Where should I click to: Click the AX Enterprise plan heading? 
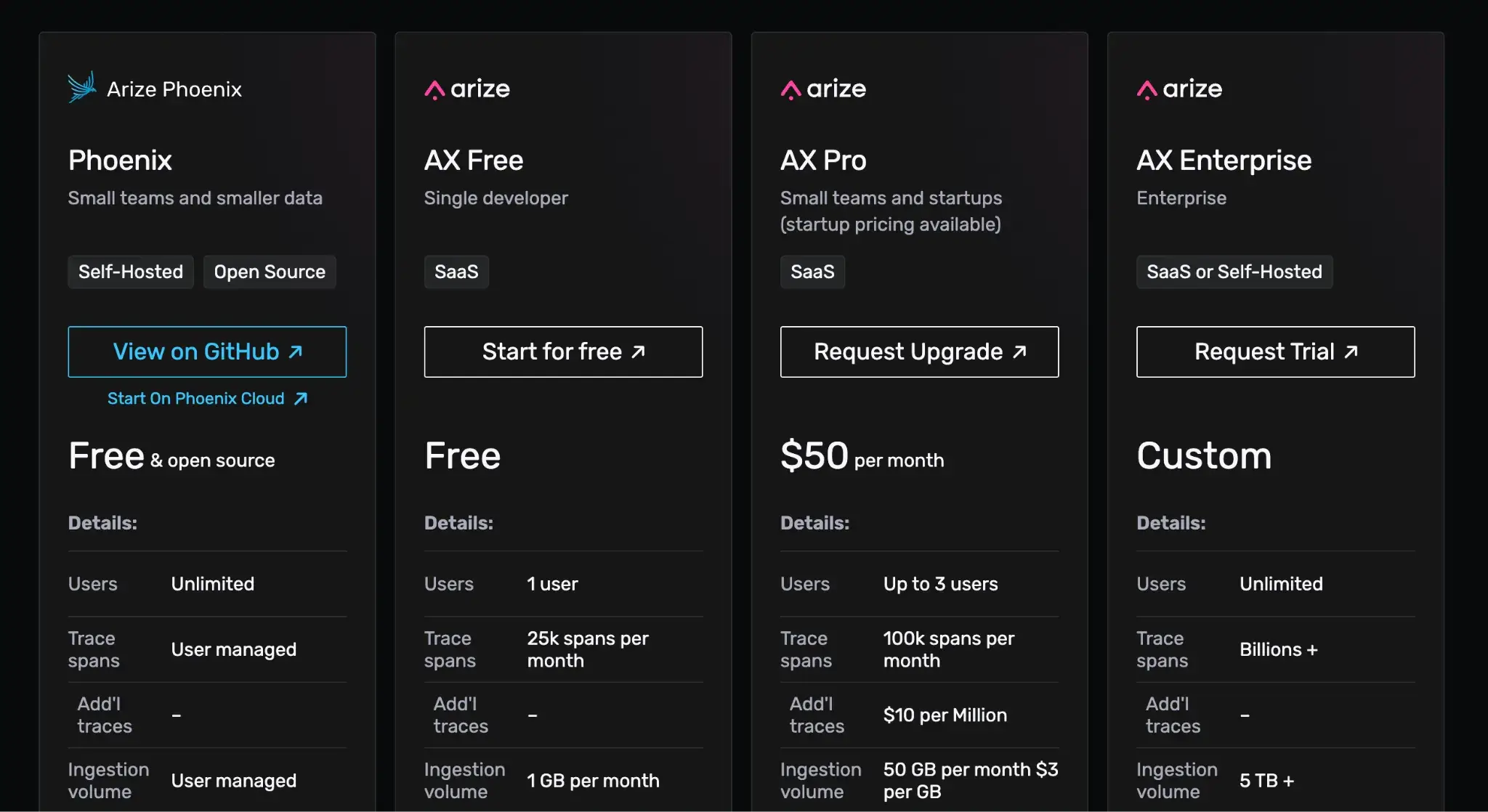pos(1224,160)
